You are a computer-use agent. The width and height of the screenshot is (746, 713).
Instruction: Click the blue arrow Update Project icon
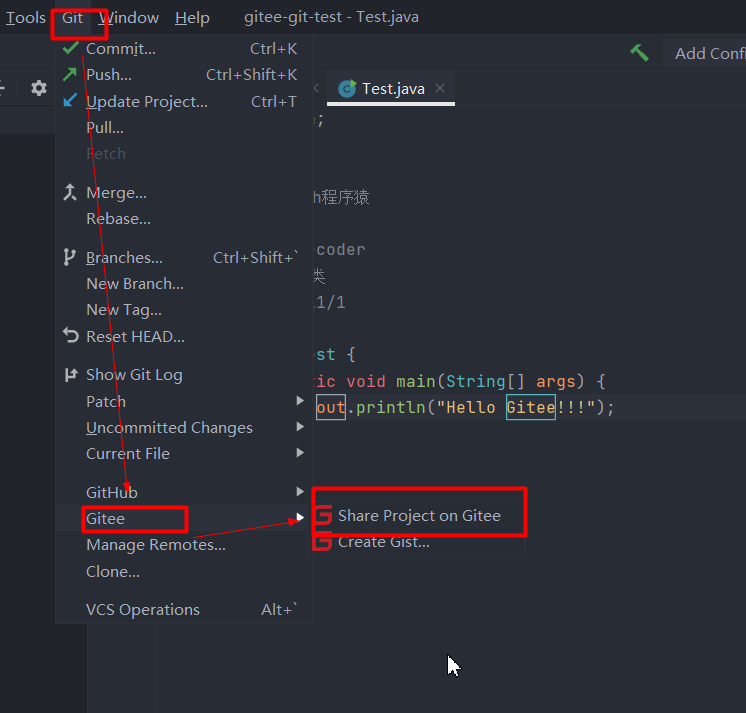[x=70, y=100]
